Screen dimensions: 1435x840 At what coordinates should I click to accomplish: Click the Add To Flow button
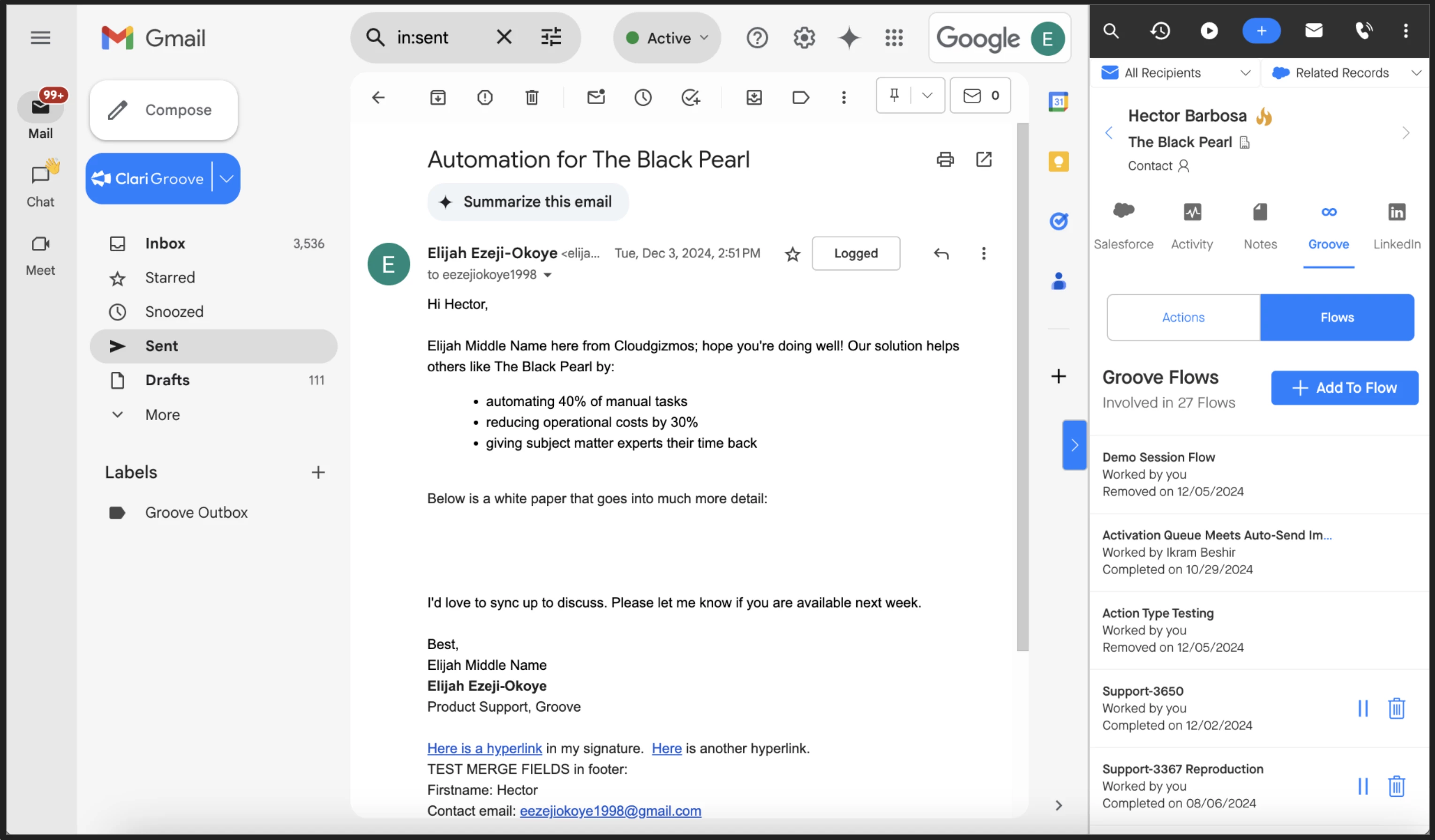1344,388
